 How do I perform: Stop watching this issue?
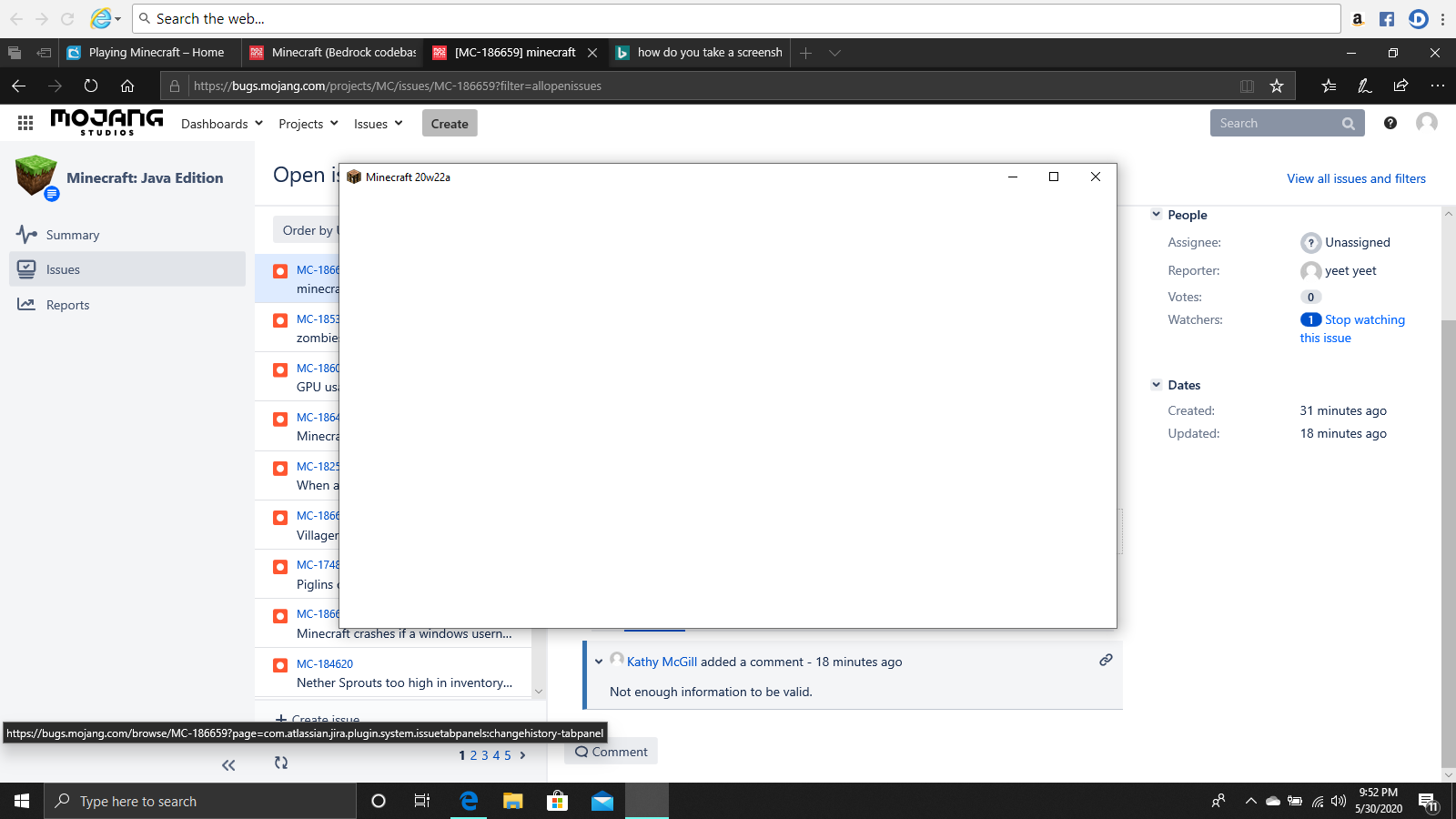pos(1364,319)
